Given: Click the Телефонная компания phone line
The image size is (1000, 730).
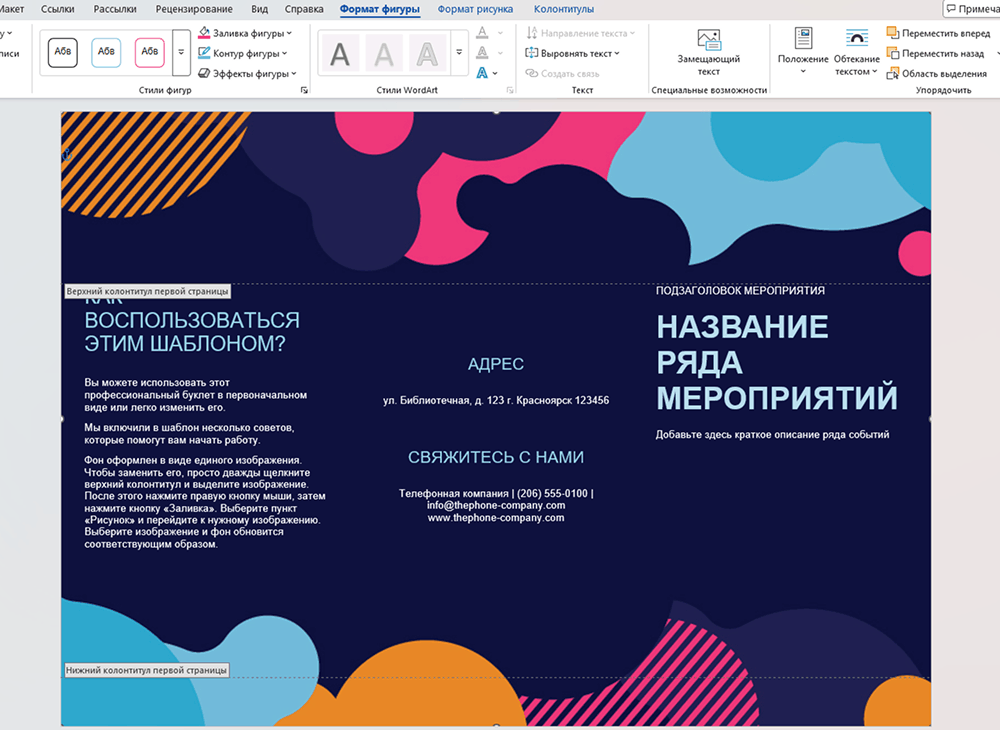Looking at the screenshot, I should pyautogui.click(x=496, y=493).
